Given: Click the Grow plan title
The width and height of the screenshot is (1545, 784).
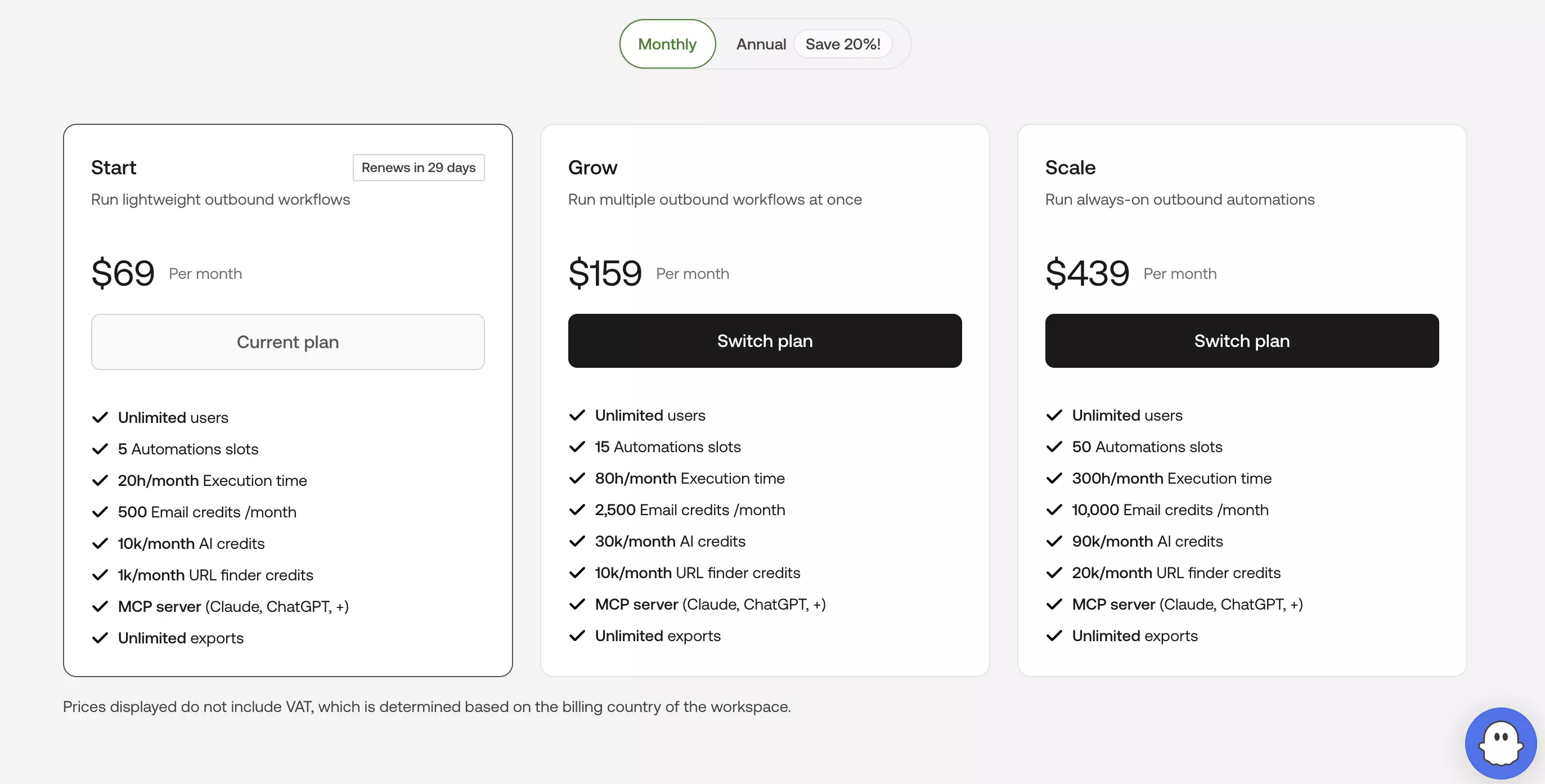Looking at the screenshot, I should [x=592, y=167].
